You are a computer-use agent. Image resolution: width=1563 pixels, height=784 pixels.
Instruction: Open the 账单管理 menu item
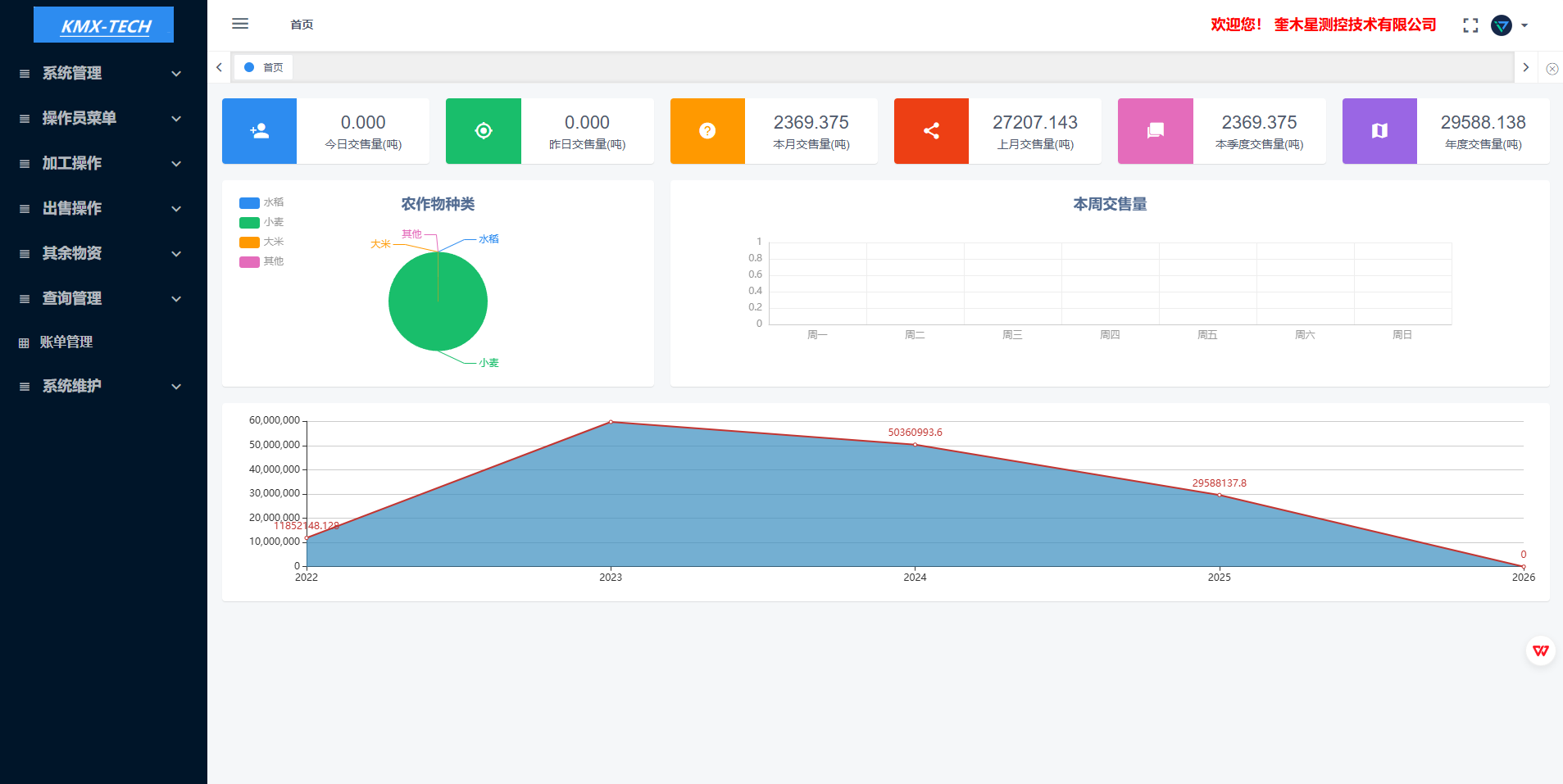(66, 342)
